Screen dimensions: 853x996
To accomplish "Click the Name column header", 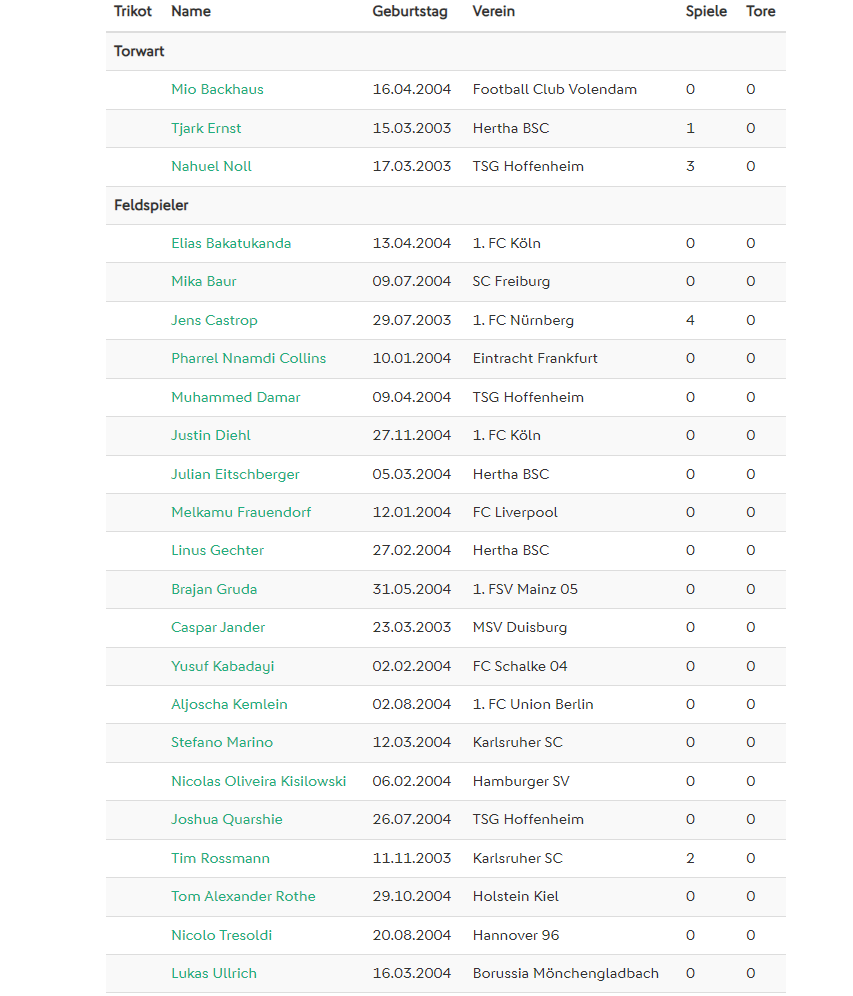I will 191,11.
